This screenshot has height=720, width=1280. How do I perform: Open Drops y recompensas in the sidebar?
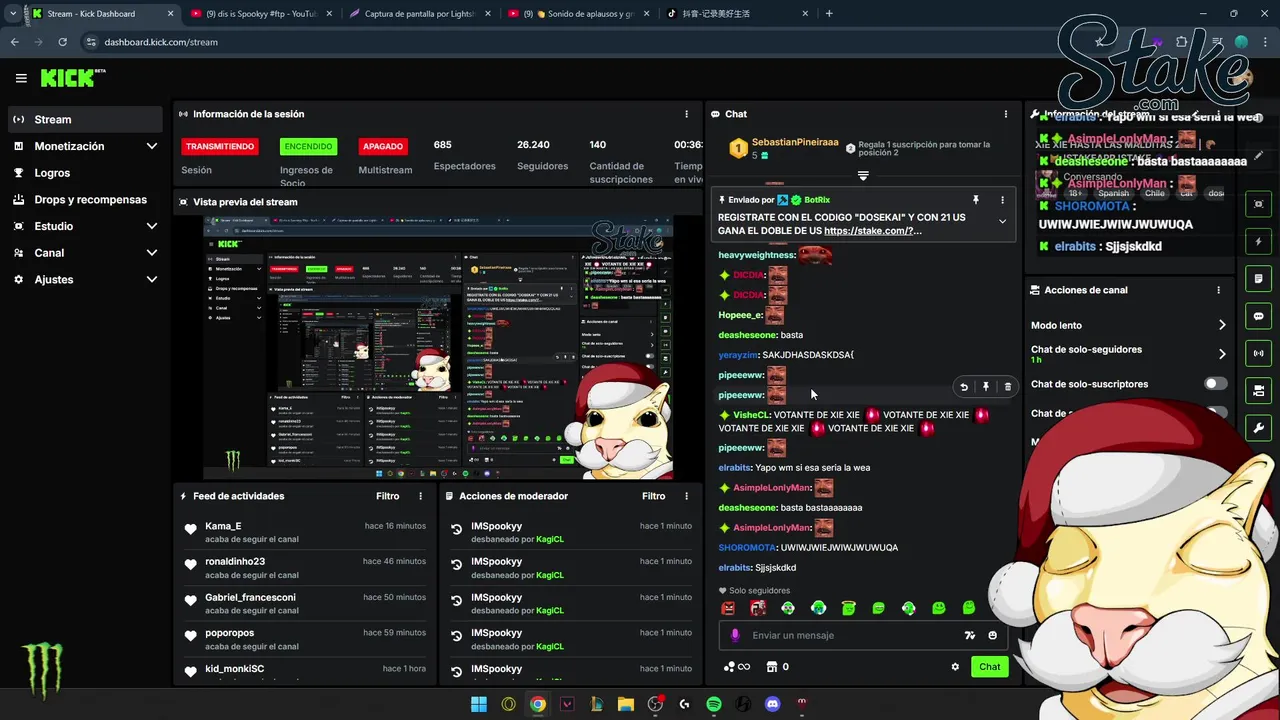(85, 199)
